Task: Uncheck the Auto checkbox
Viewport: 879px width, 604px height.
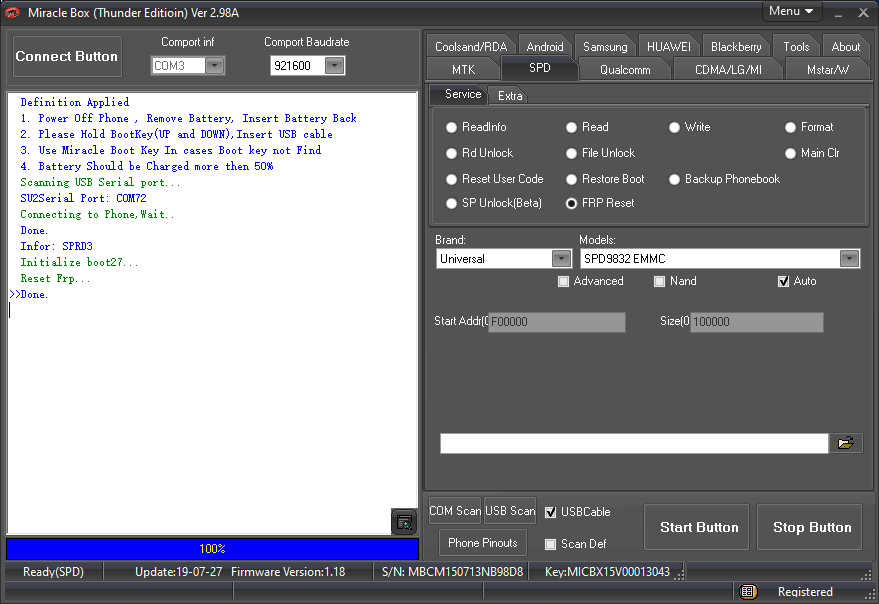Action: pyautogui.click(x=784, y=281)
